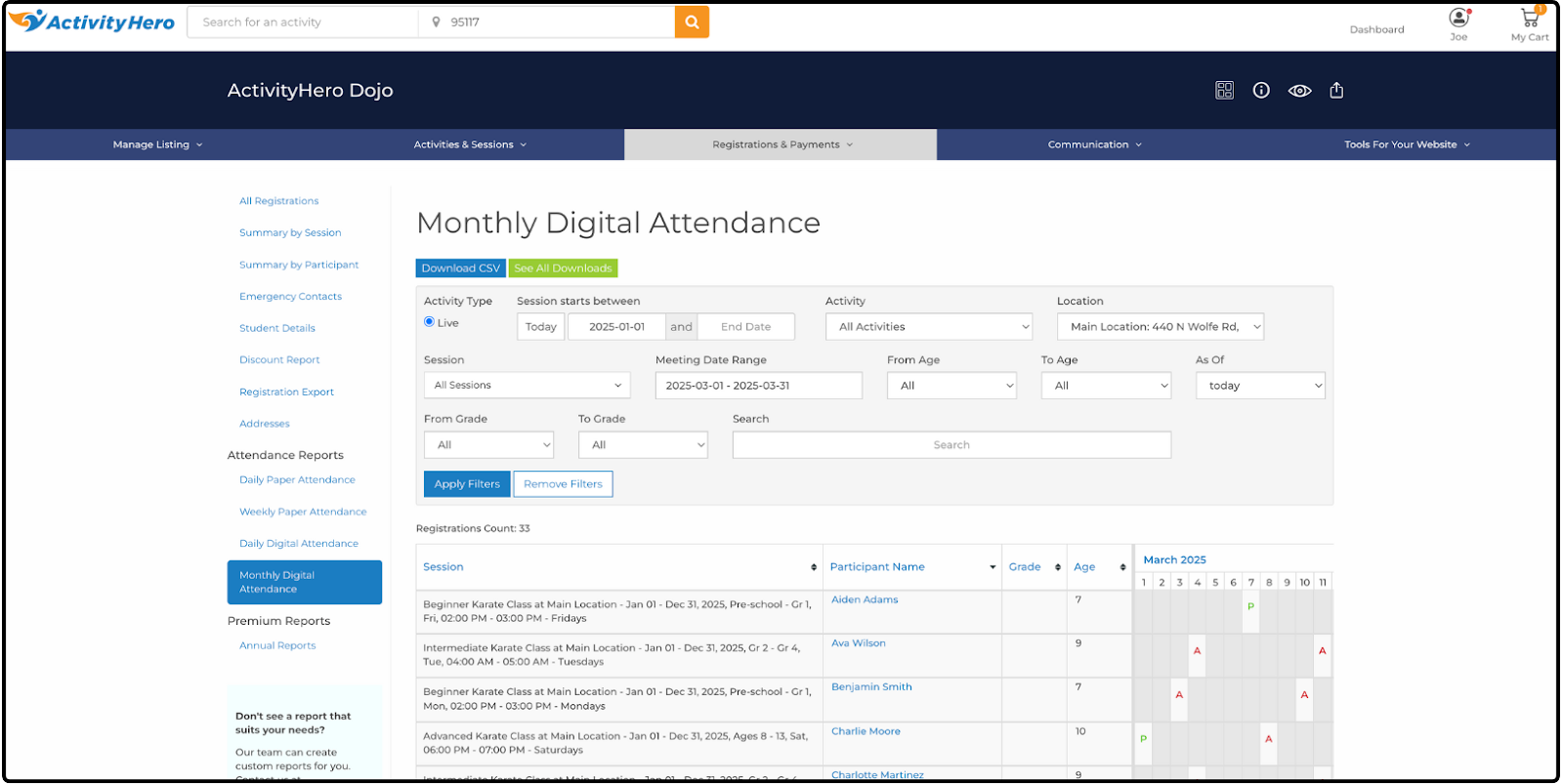Viewport: 1563px width, 784px height.
Task: Open Student Details report
Action: [x=277, y=329]
